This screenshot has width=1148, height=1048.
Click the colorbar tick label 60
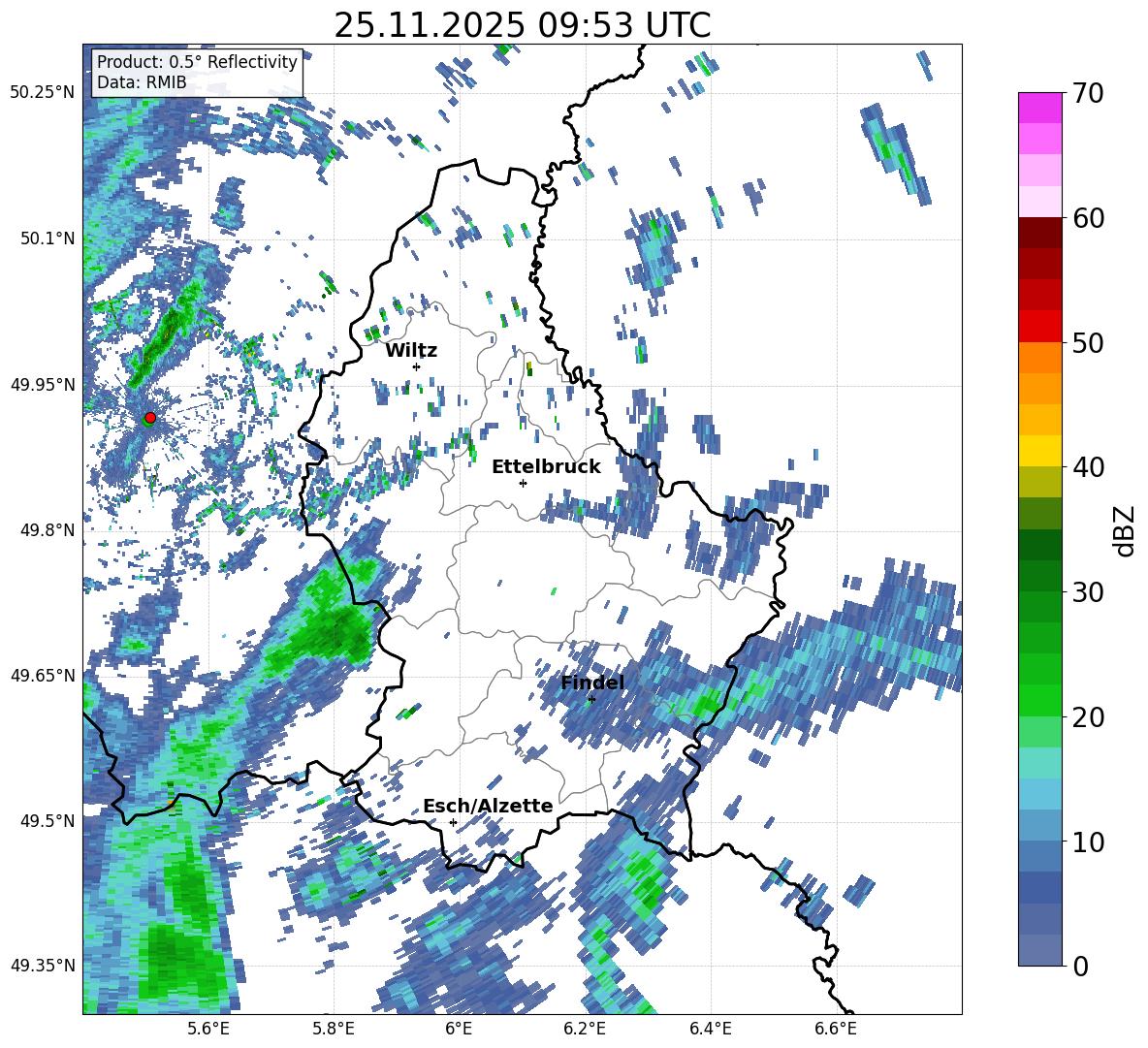1088,218
